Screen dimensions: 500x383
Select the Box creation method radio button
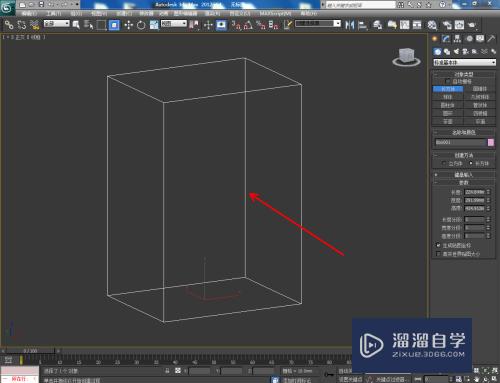pyautogui.click(x=471, y=163)
